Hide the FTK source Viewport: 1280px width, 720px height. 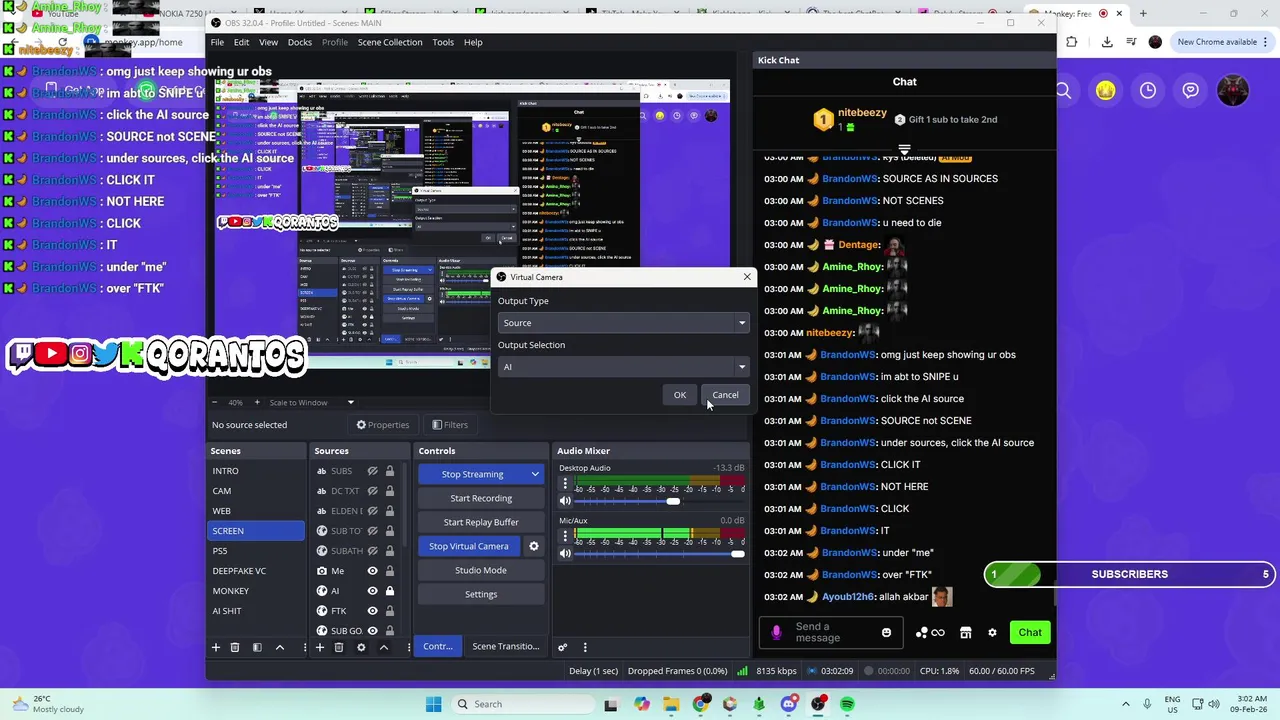tap(372, 611)
